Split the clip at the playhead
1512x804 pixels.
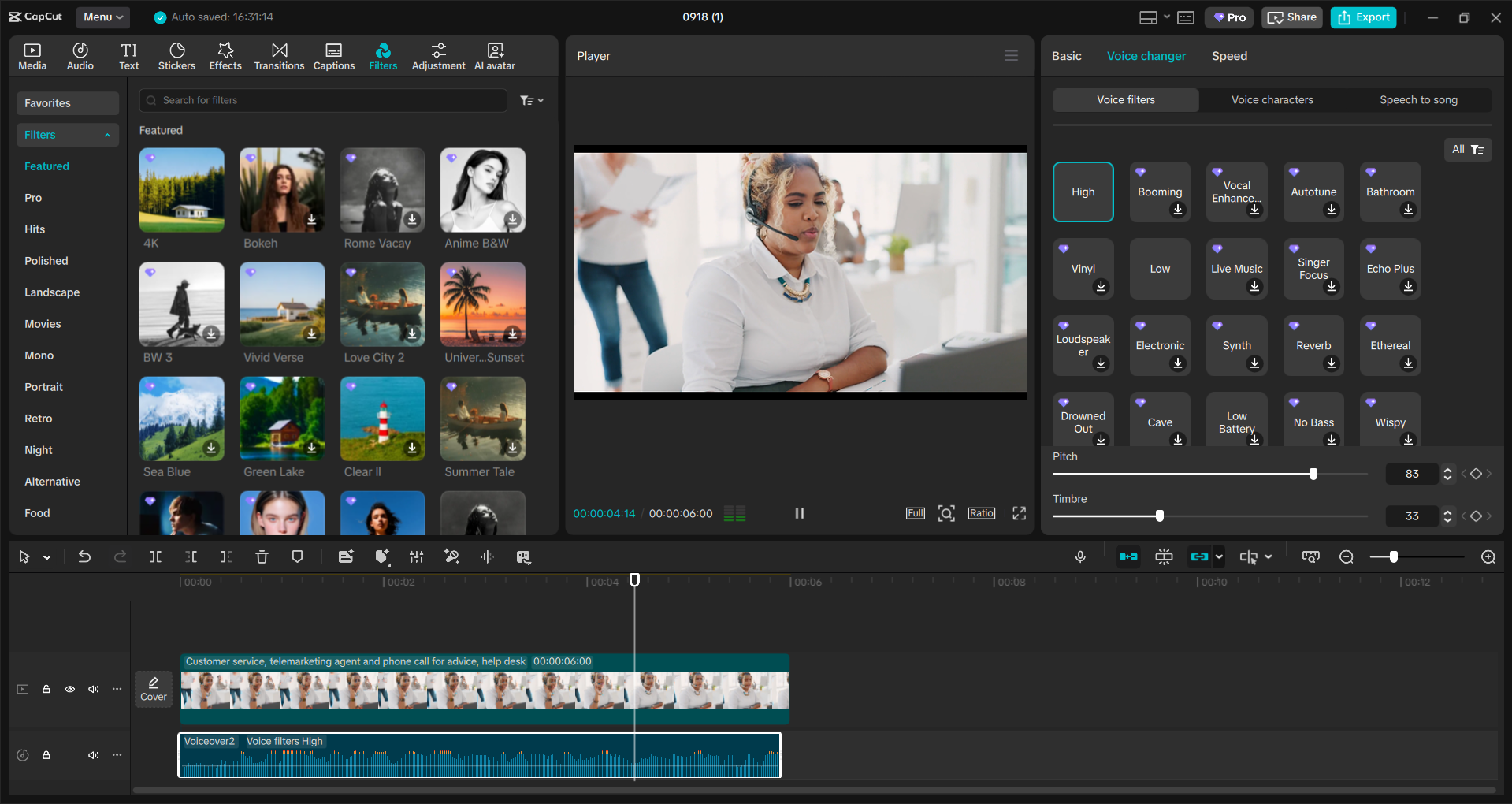(155, 556)
